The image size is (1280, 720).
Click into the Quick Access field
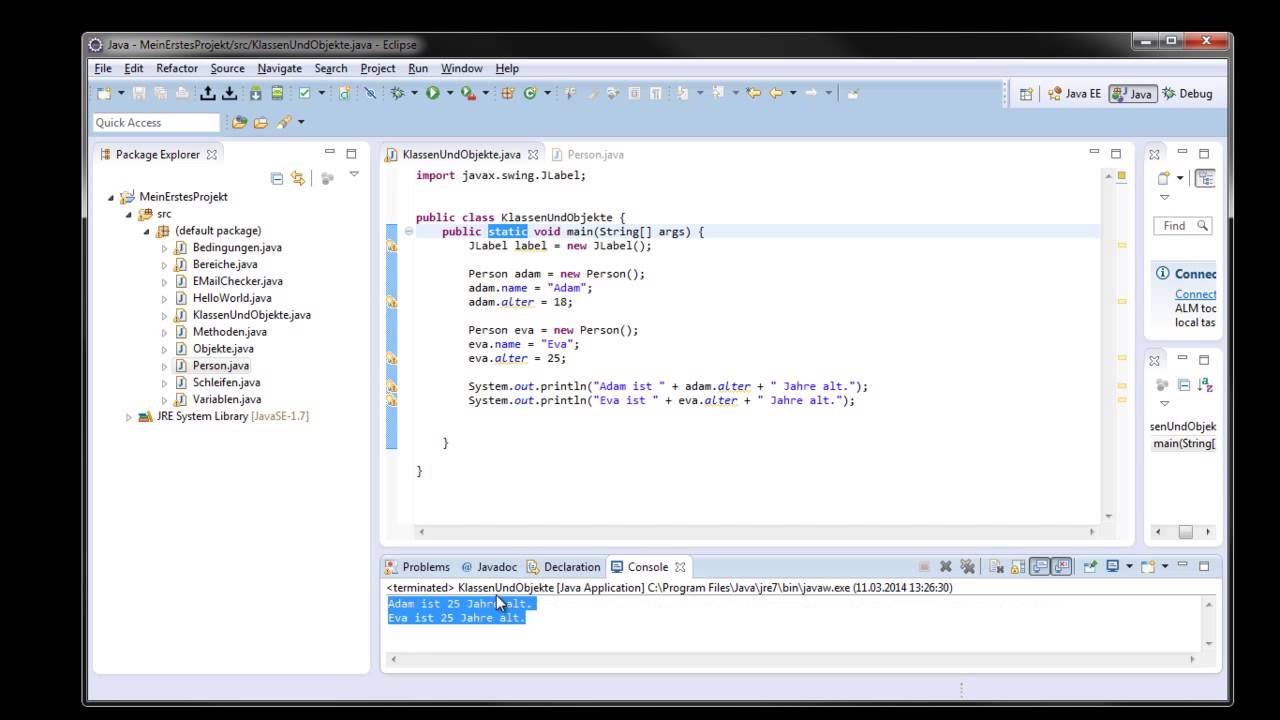(156, 122)
